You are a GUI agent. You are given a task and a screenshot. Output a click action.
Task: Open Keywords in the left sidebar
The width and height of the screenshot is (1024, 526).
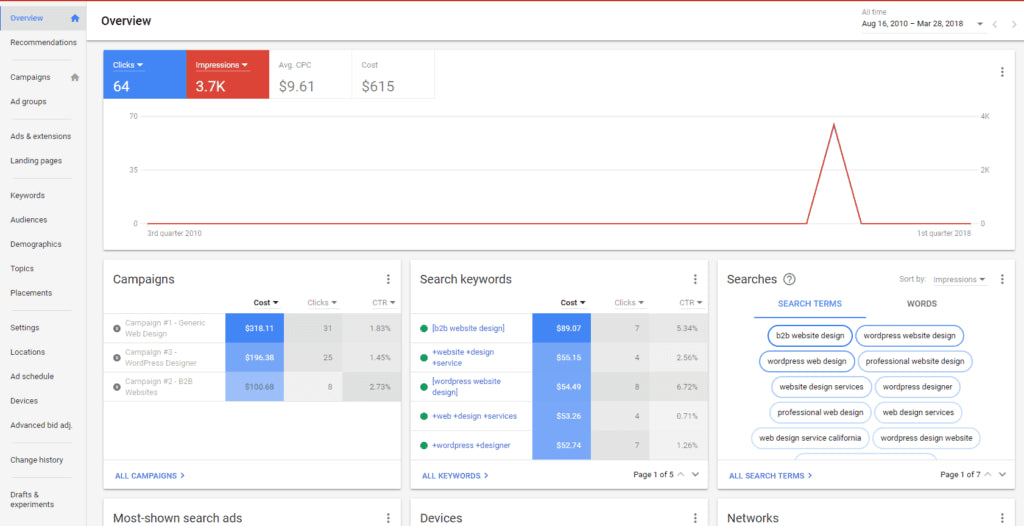pyautogui.click(x=27, y=195)
